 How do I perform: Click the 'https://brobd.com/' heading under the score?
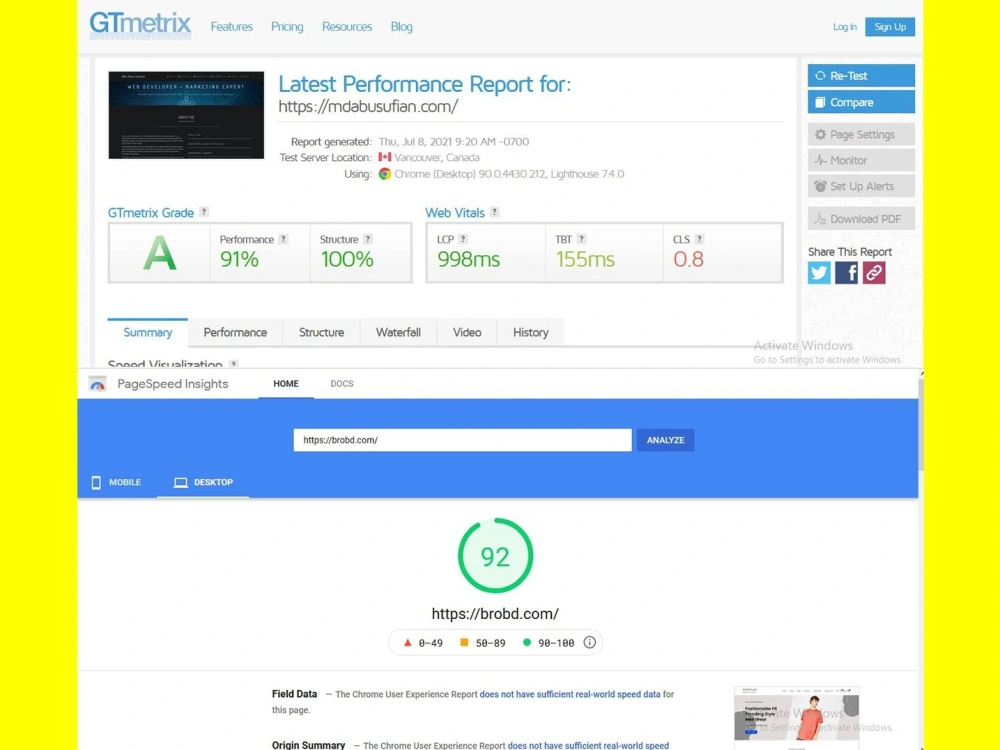click(495, 614)
